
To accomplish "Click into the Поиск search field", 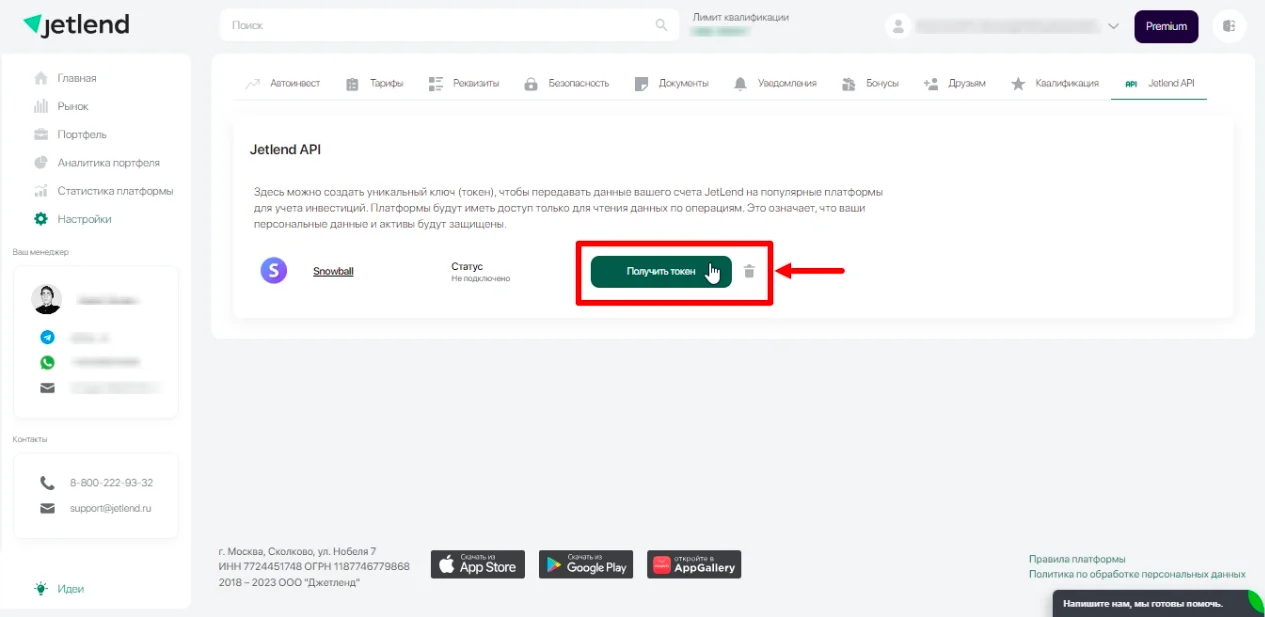I will pos(448,25).
